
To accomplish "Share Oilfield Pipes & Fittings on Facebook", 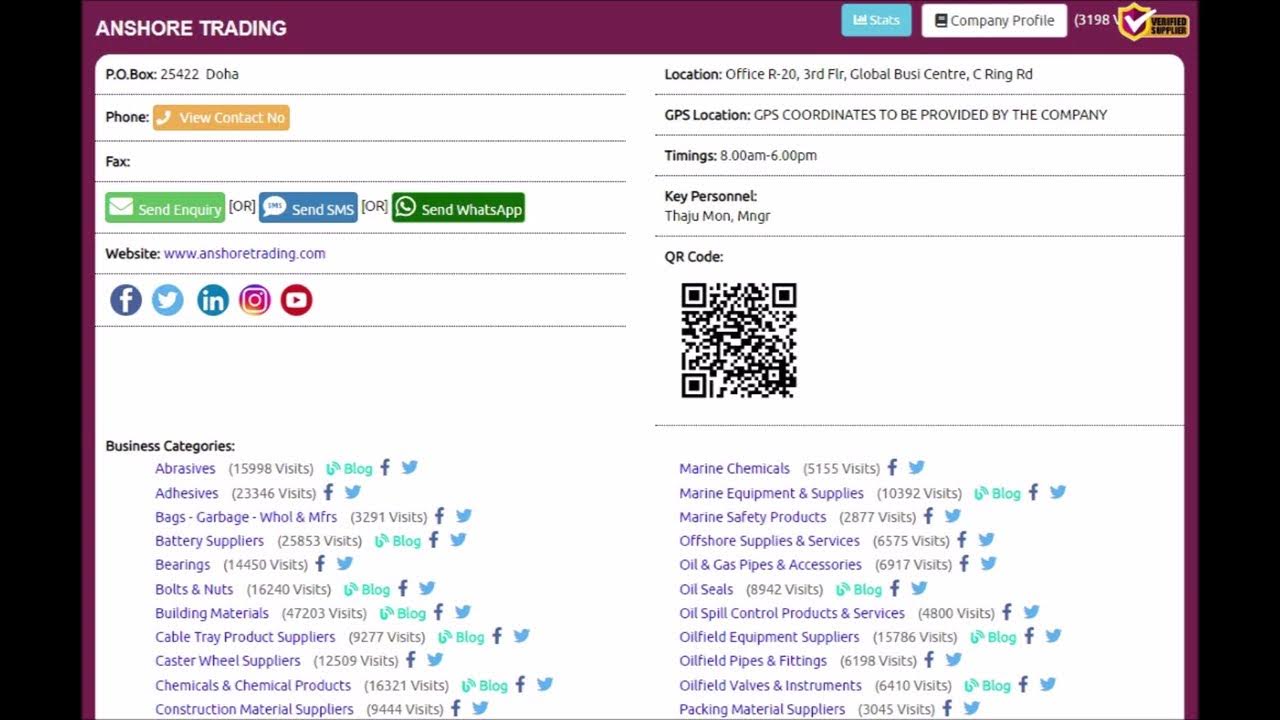I will pos(929,660).
